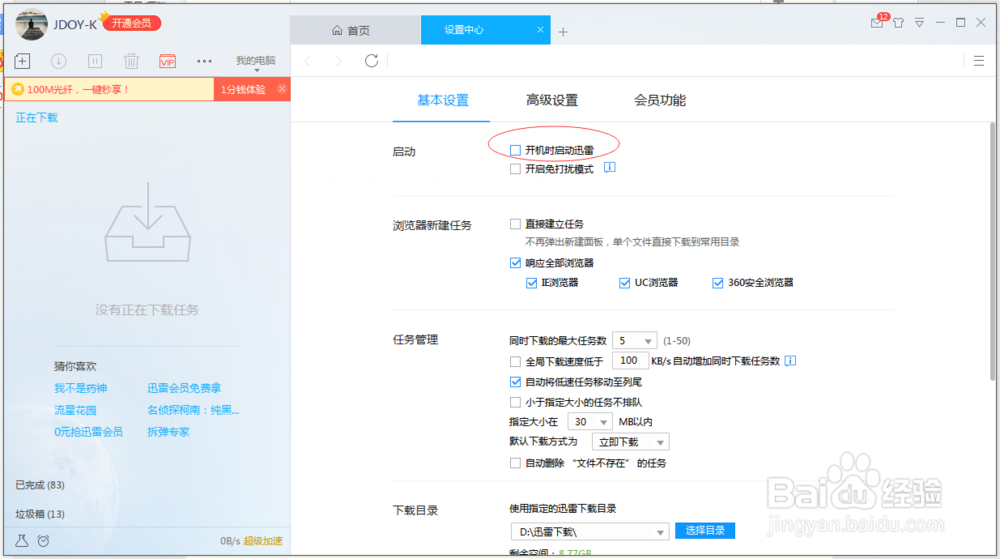Toggle the 360安全浏览器 checkbox
Image resolution: width=1000 pixels, height=559 pixels.
click(x=717, y=283)
